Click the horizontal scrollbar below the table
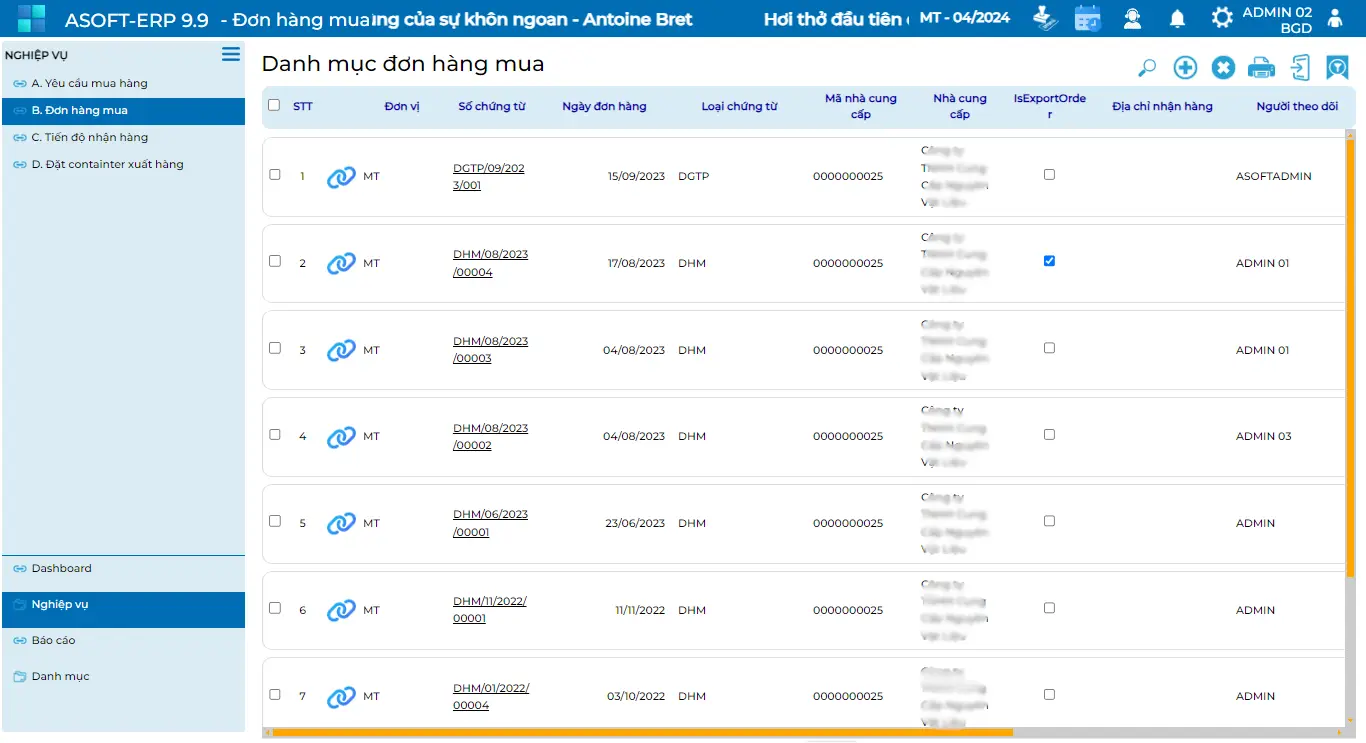 pos(640,732)
